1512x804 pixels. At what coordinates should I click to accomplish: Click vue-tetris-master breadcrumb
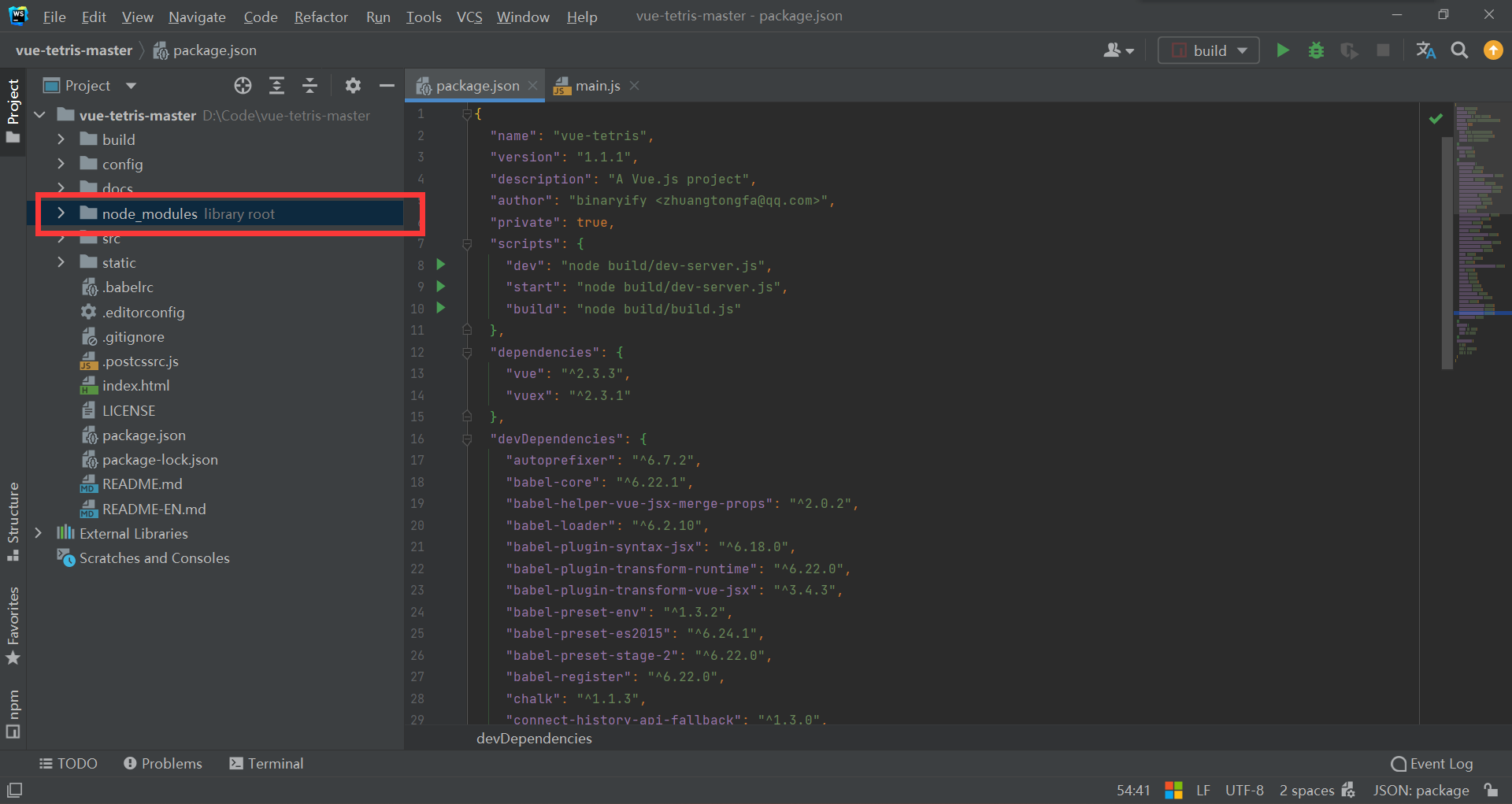(74, 50)
